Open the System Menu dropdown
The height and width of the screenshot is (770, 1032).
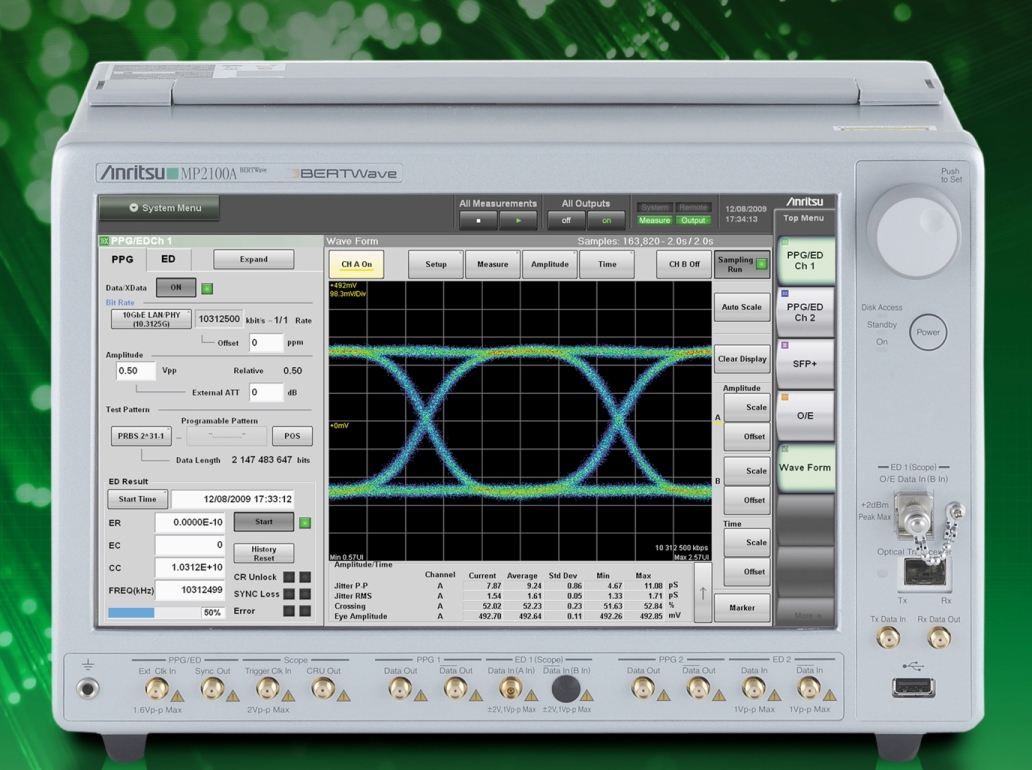coord(160,208)
